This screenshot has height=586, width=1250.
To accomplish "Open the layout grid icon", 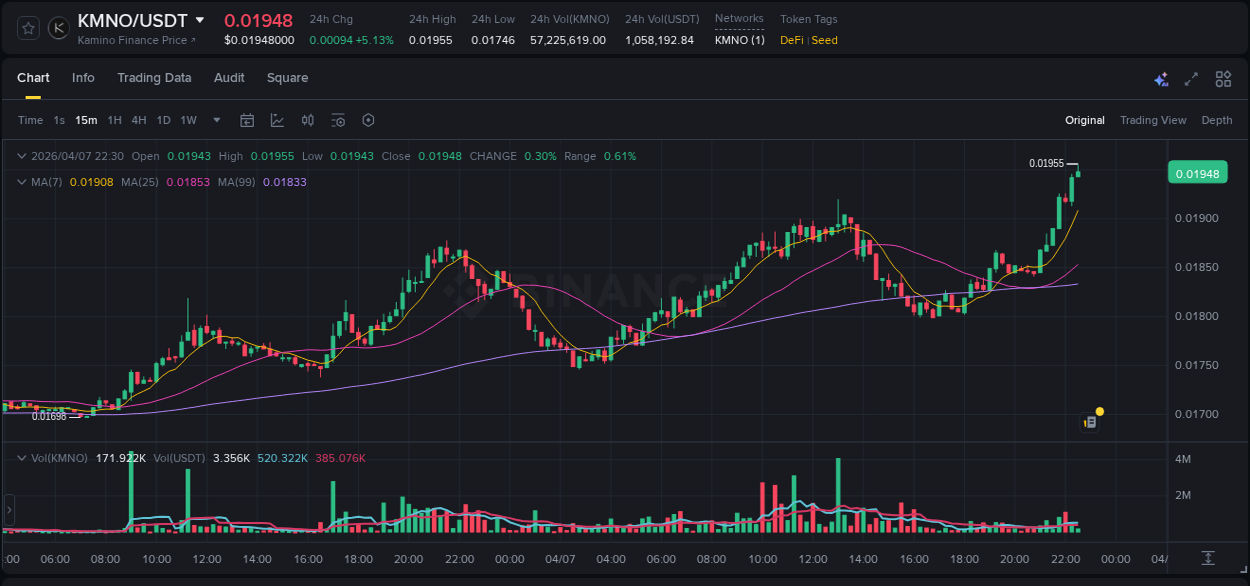I will [1223, 79].
